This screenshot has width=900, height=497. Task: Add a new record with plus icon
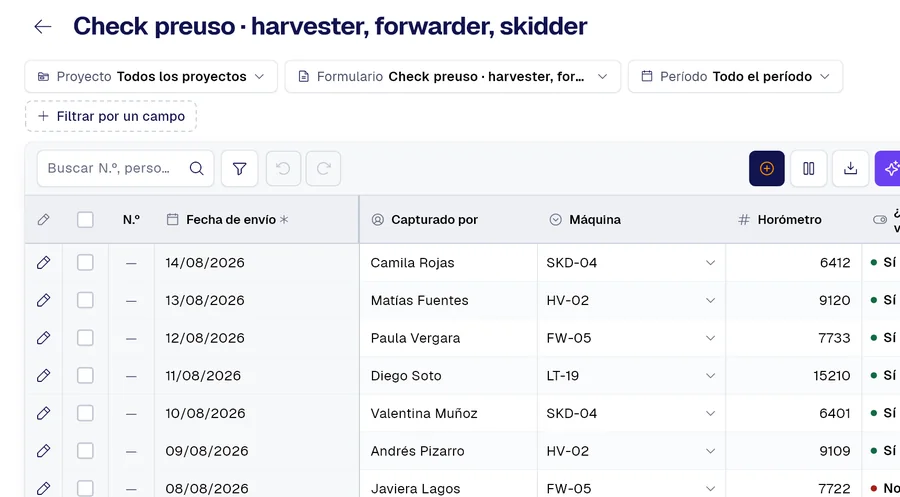(x=766, y=168)
